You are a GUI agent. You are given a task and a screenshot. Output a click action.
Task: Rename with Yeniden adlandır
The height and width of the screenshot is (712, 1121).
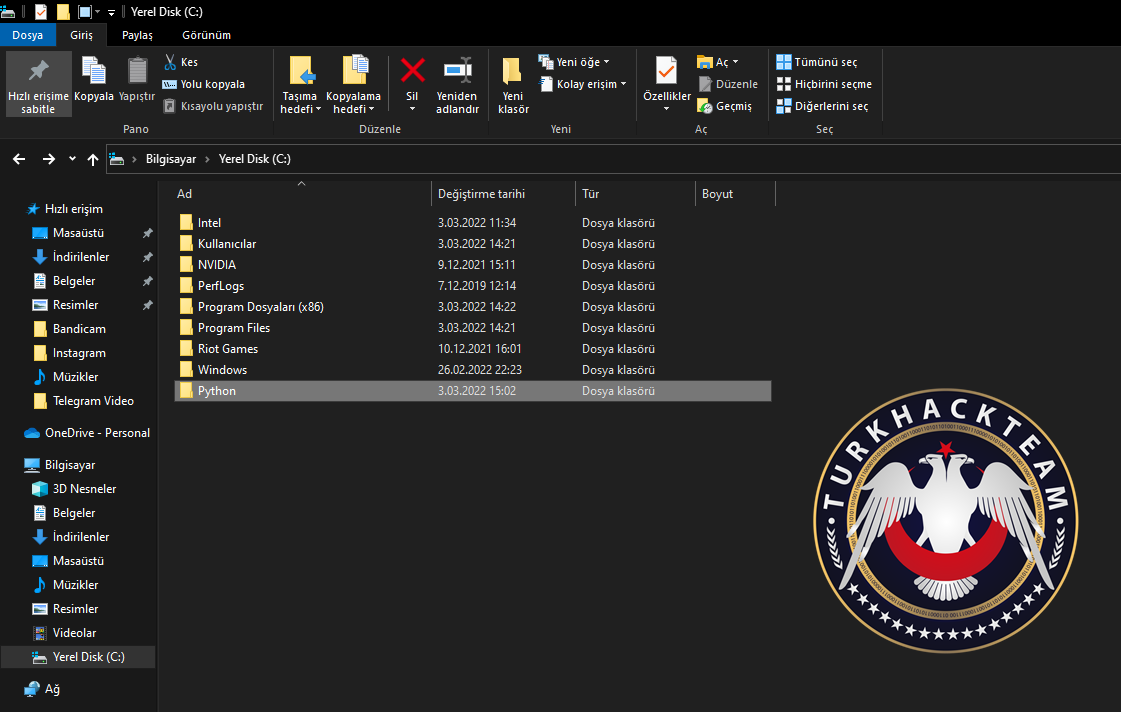[x=458, y=84]
